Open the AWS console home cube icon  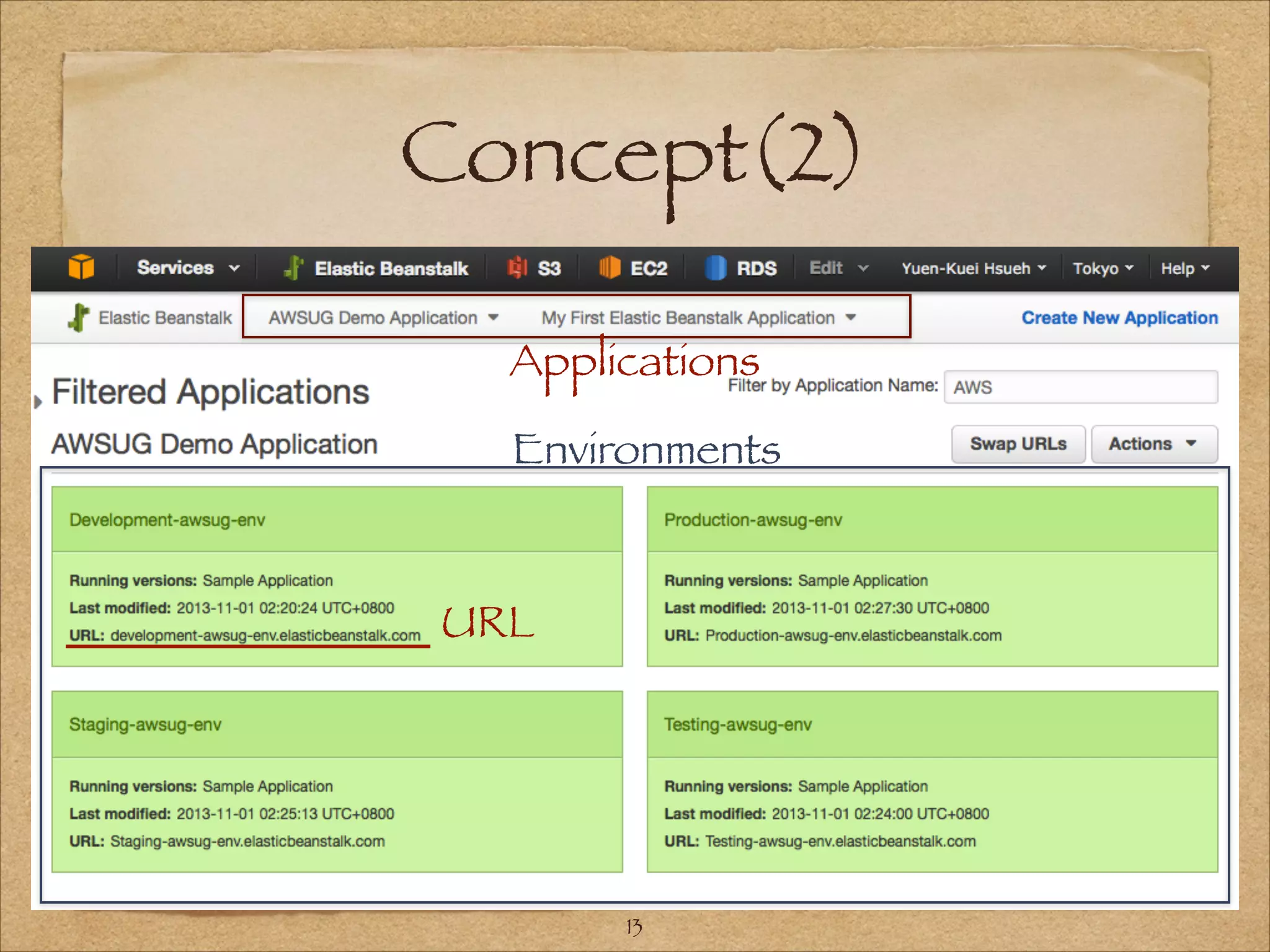pyautogui.click(x=81, y=267)
